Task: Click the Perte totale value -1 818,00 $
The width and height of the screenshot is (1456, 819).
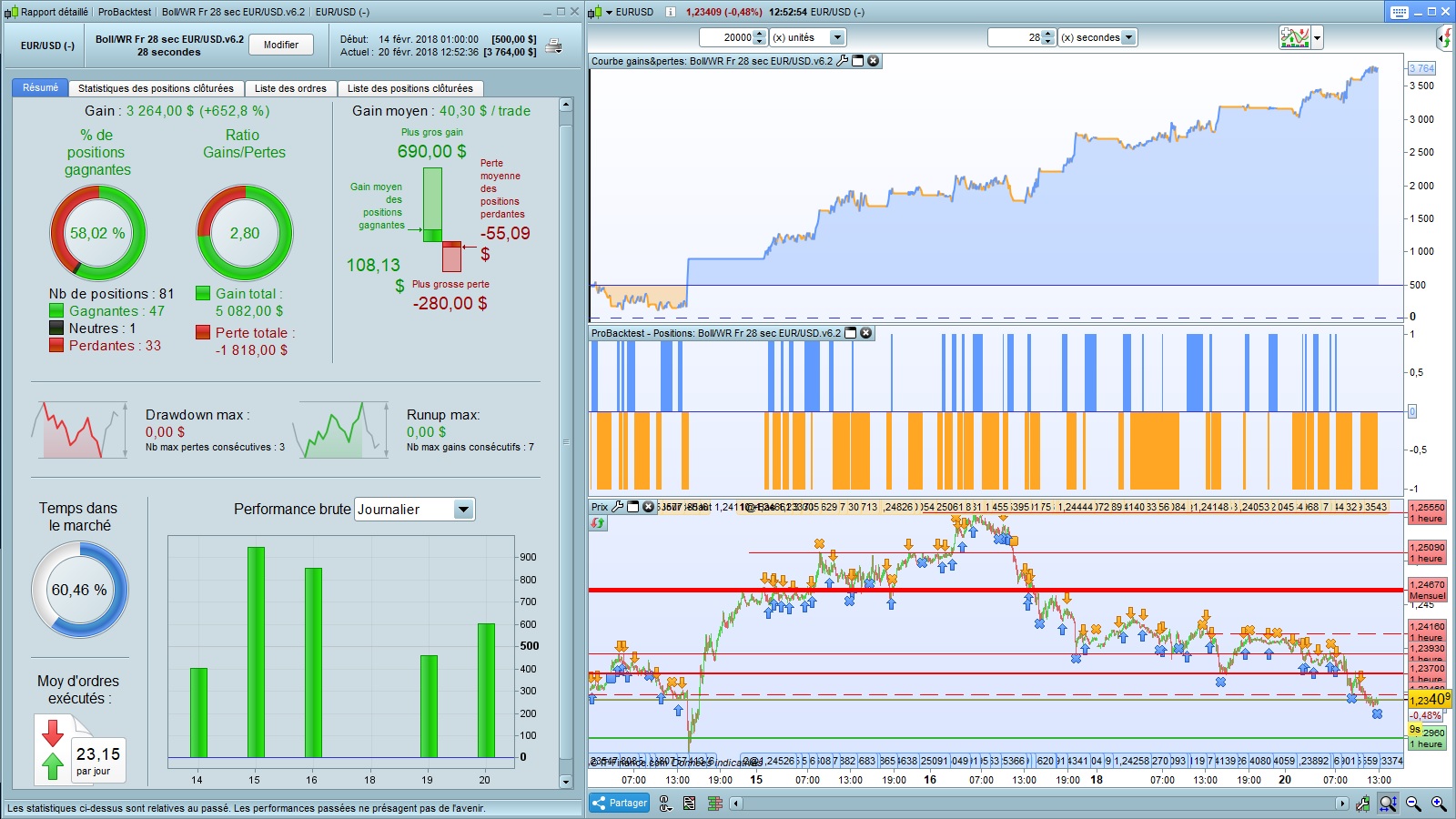Action: click(252, 350)
